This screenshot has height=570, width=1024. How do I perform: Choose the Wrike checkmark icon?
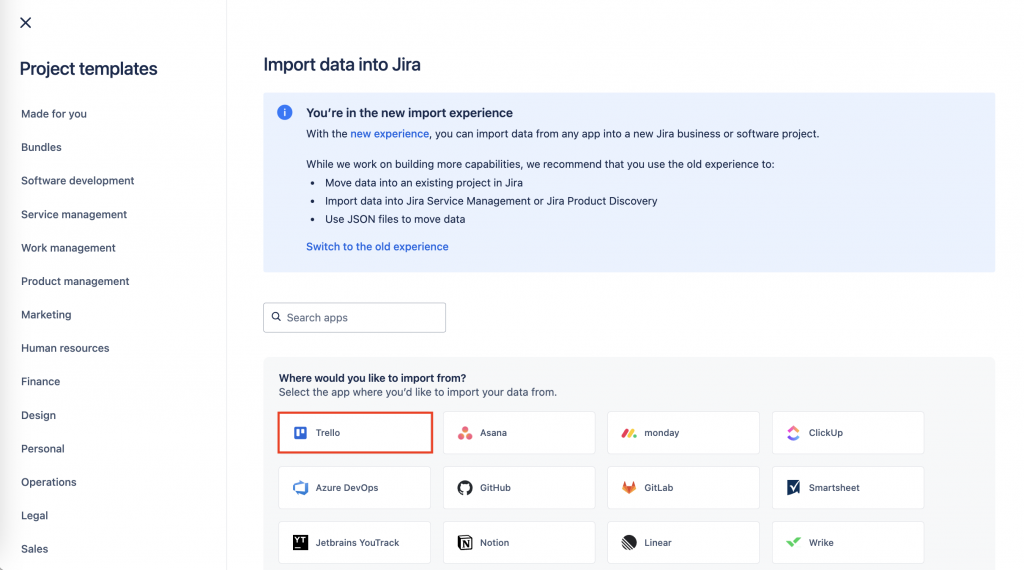(x=793, y=543)
